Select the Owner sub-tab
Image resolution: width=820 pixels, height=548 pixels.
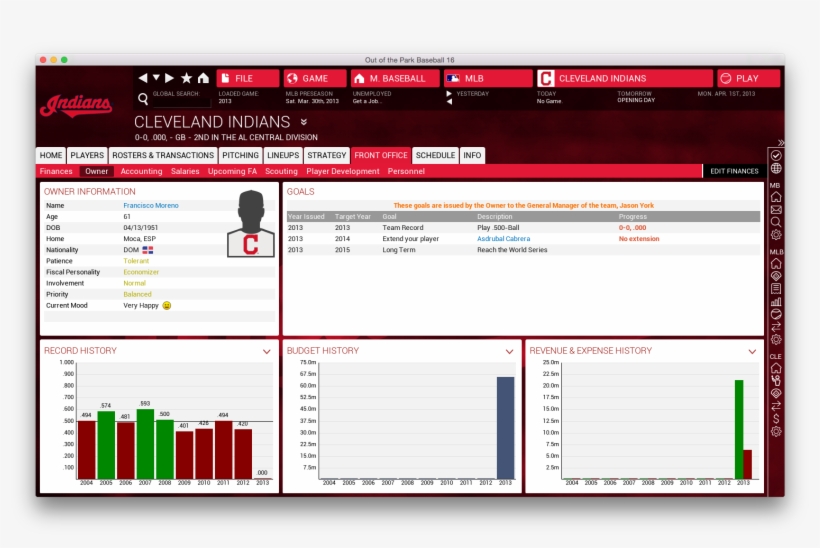point(96,171)
